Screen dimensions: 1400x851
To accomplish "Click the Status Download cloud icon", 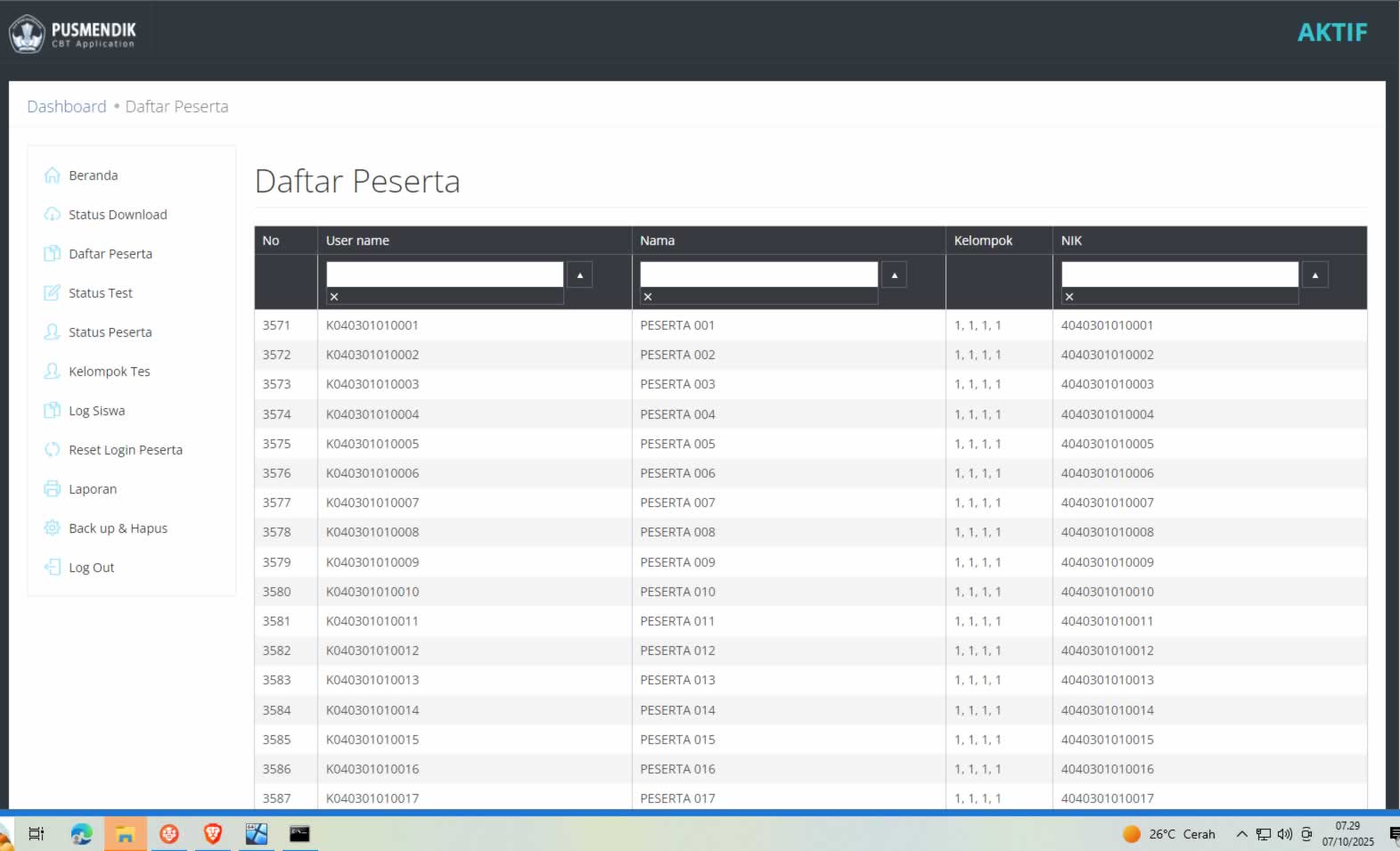I will (x=53, y=215).
